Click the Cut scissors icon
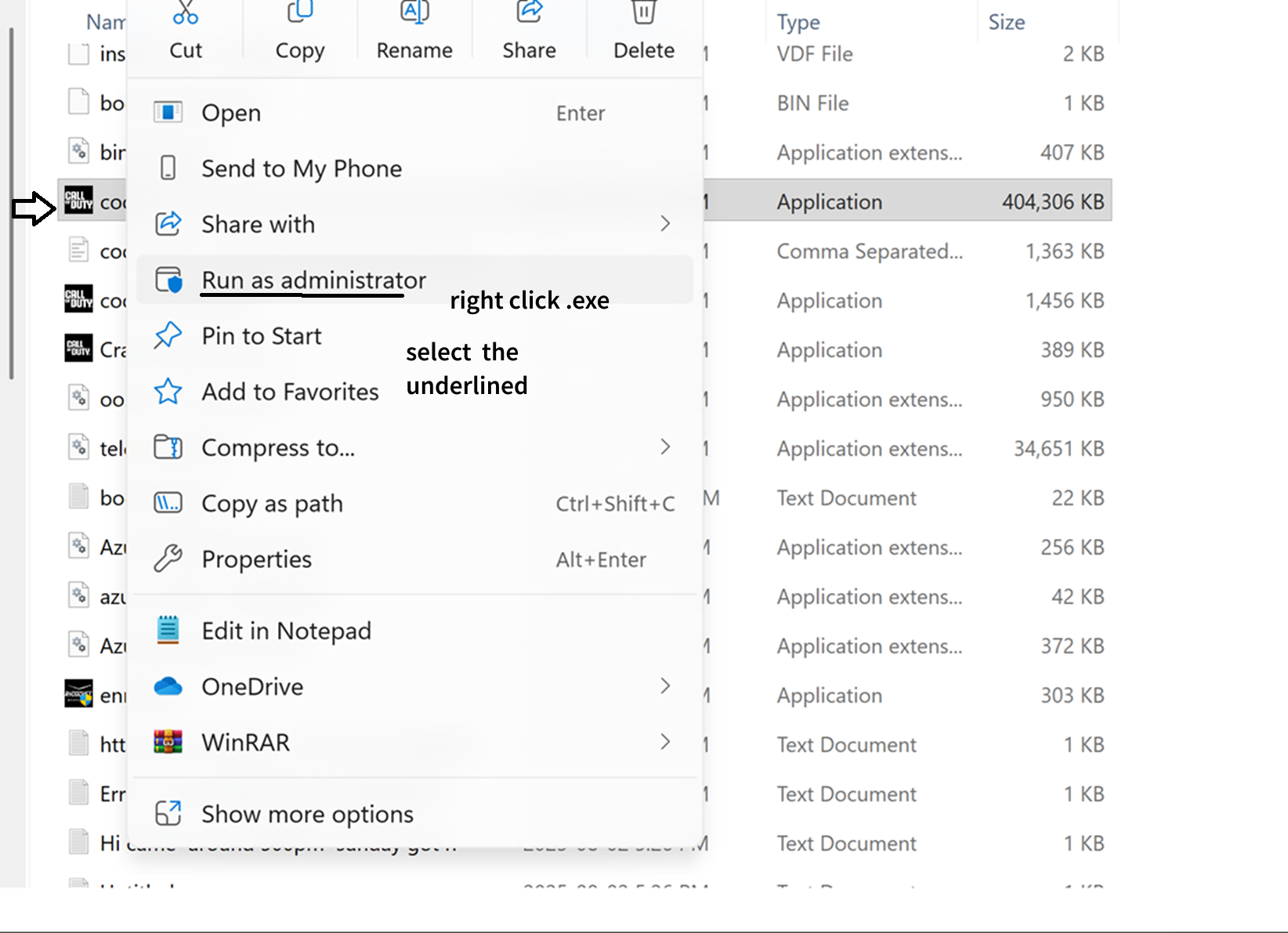 pyautogui.click(x=186, y=13)
